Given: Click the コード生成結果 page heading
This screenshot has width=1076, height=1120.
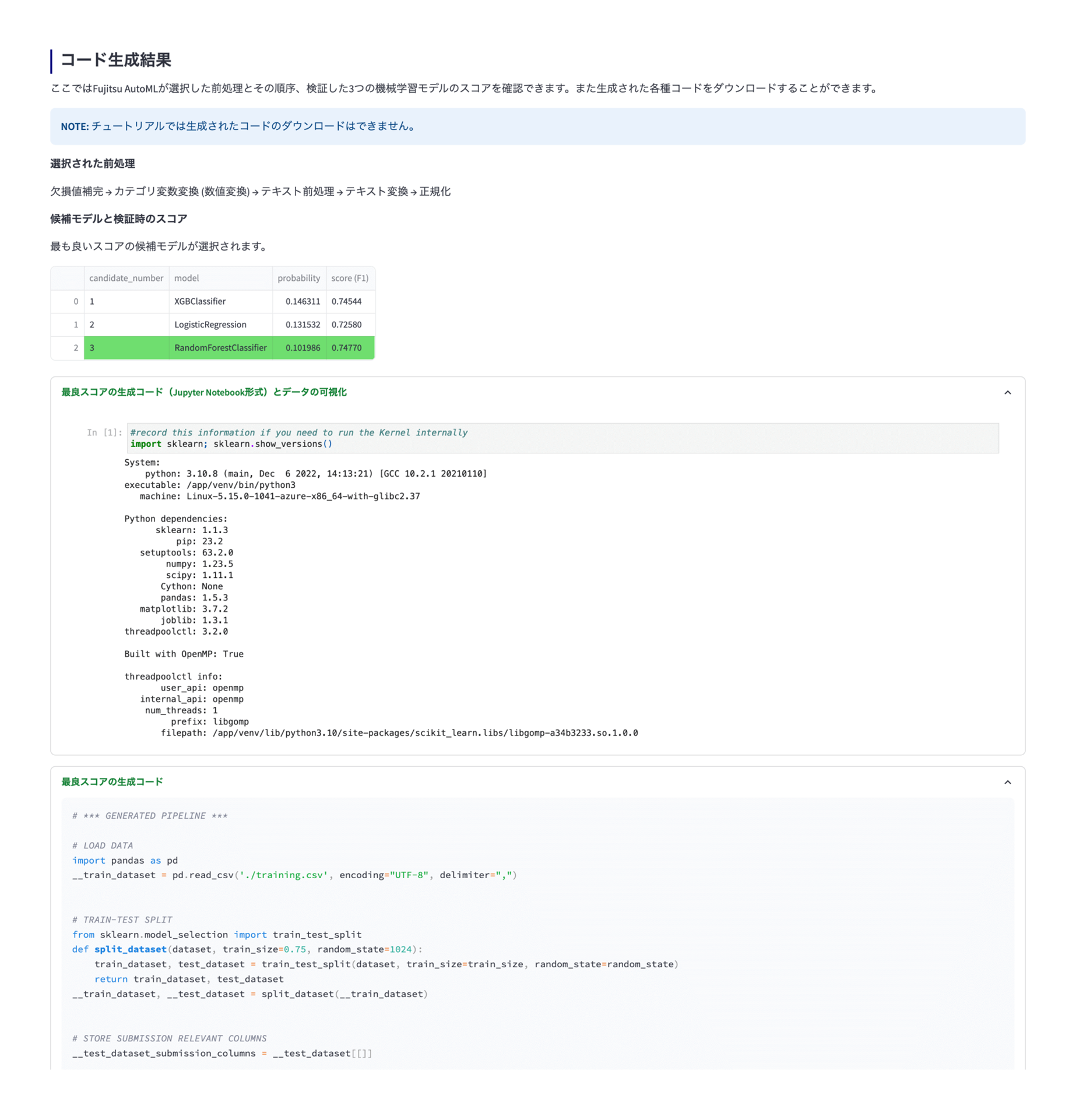Looking at the screenshot, I should point(115,60).
